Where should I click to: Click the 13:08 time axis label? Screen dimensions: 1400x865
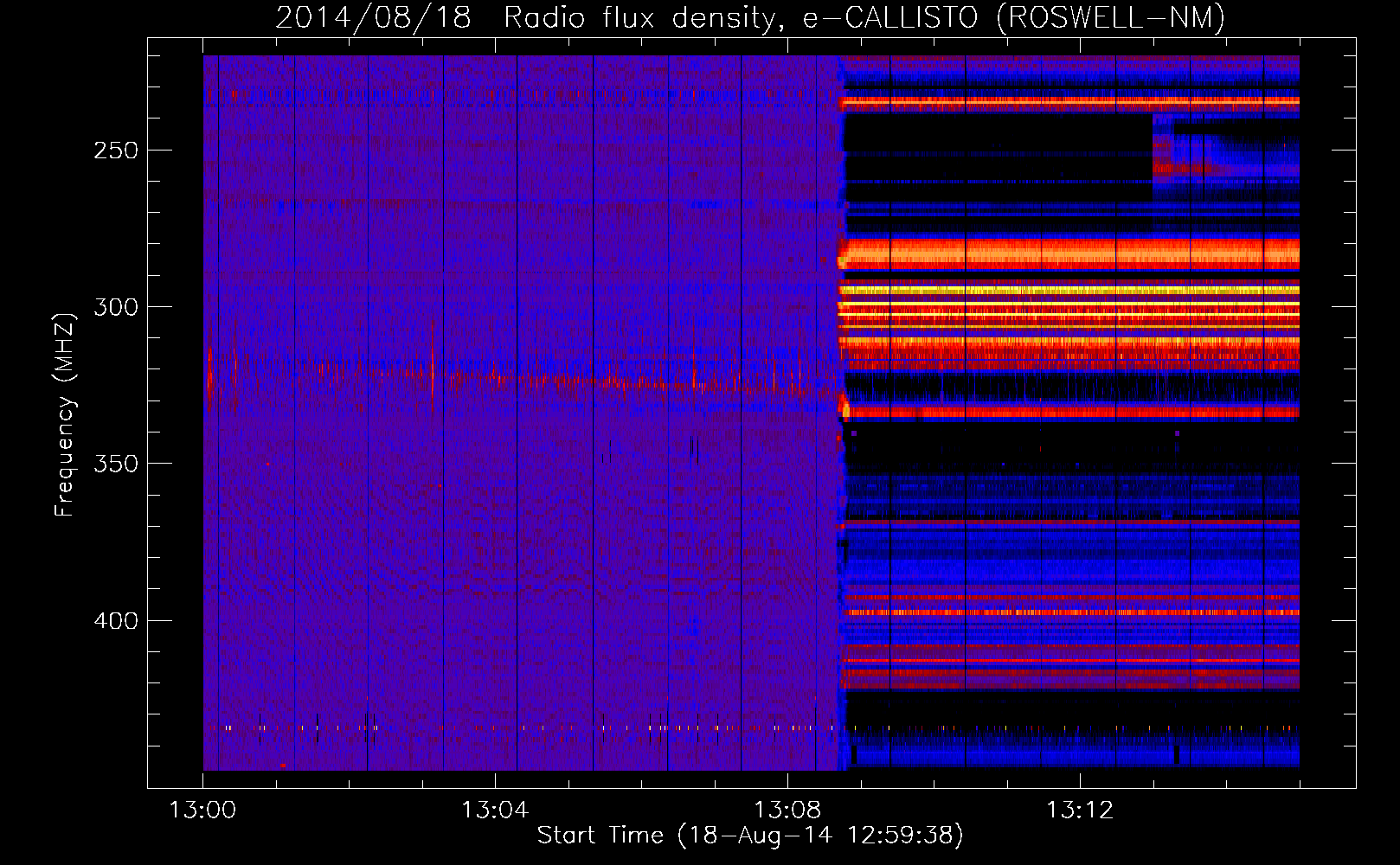[x=787, y=810]
